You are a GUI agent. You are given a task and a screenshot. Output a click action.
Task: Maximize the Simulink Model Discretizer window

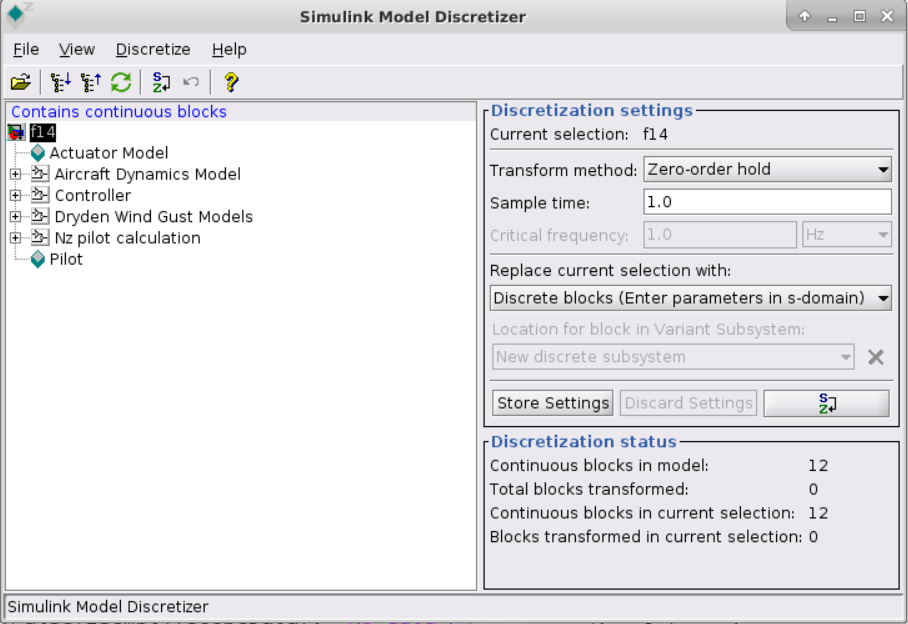860,16
